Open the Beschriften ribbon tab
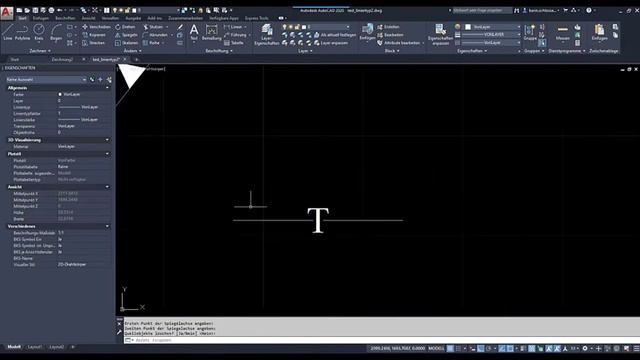Viewport: 640px width, 360px height. [x=65, y=18]
